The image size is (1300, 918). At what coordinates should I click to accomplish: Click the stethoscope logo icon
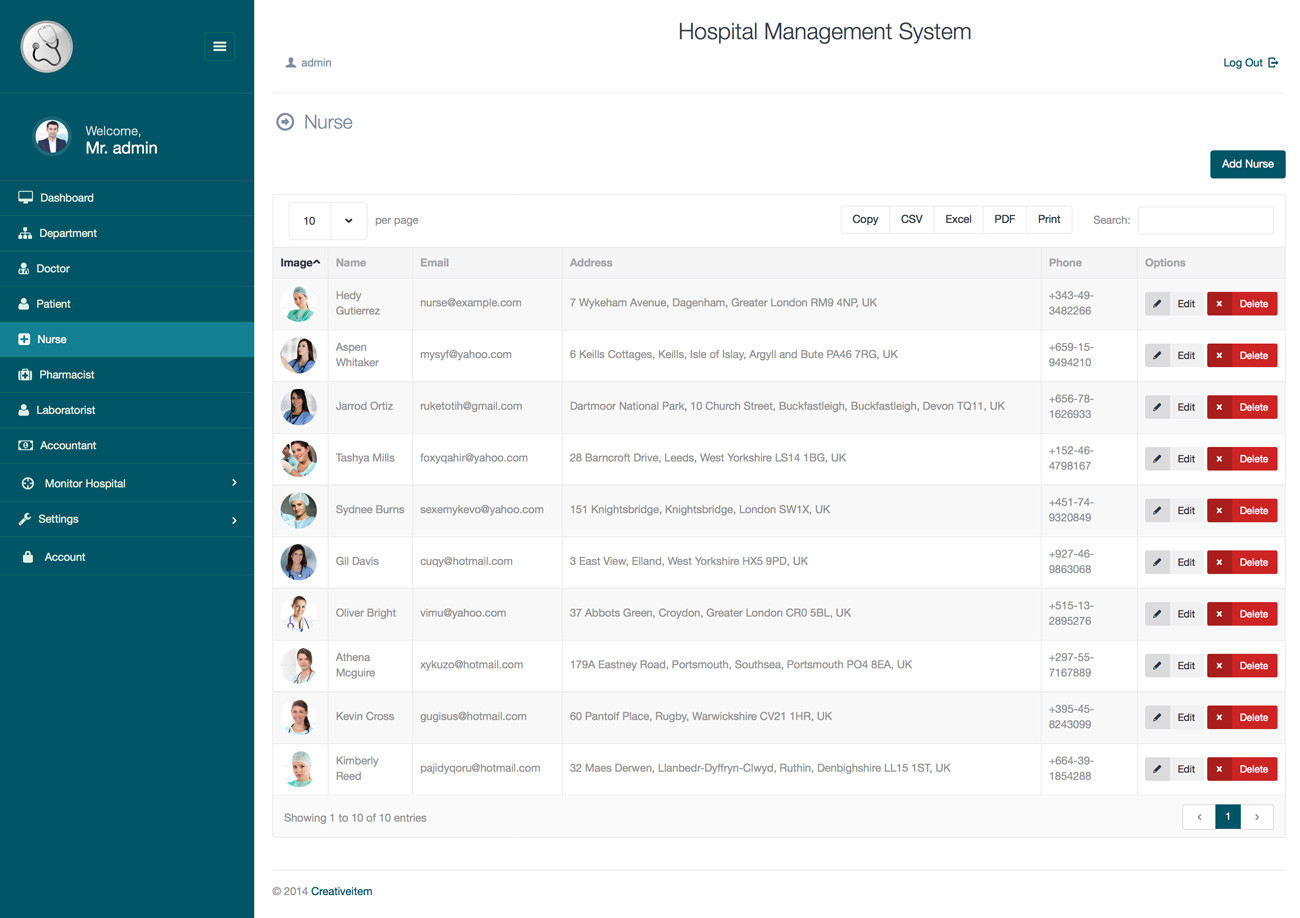(x=46, y=47)
